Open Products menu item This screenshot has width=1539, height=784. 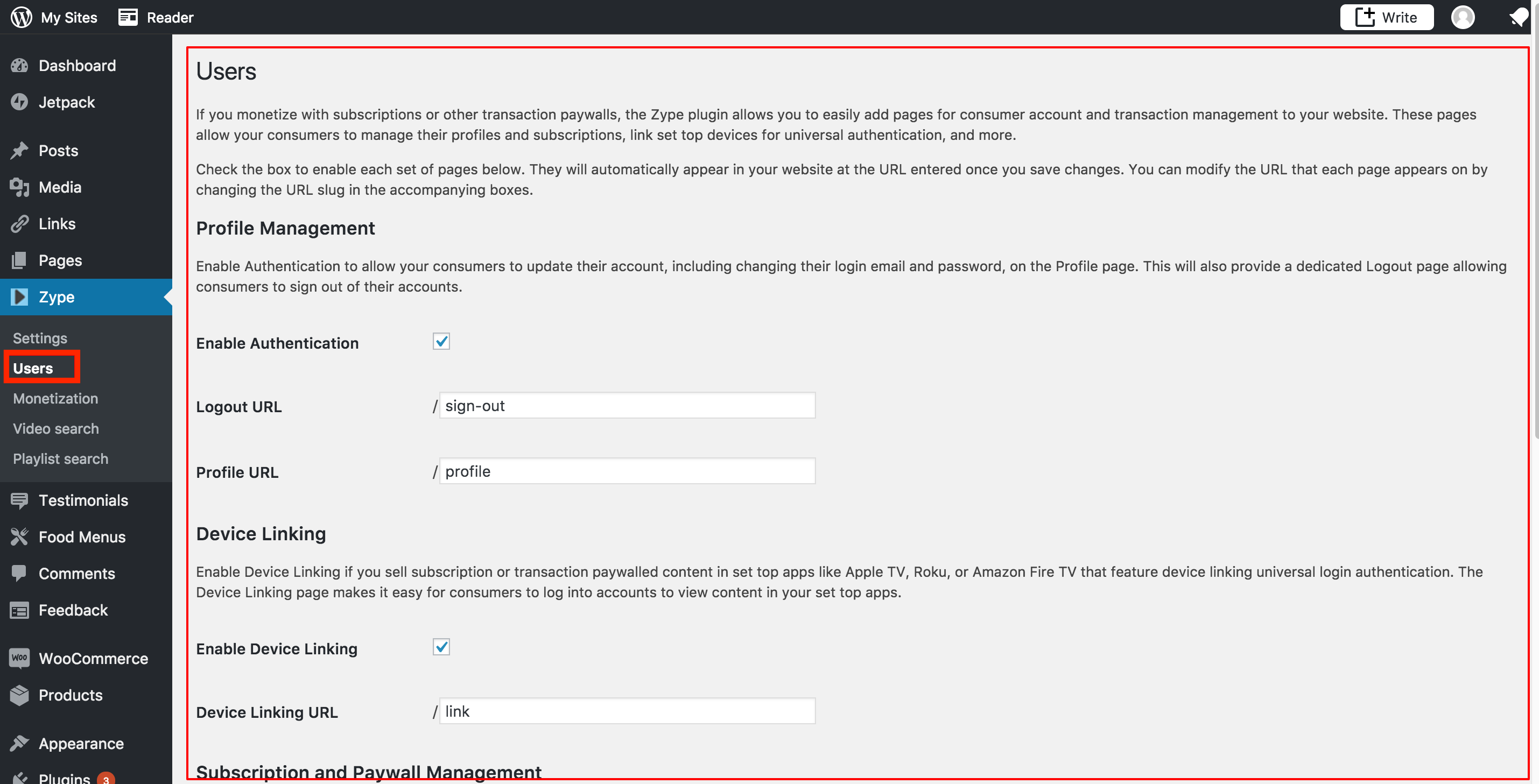click(86, 695)
